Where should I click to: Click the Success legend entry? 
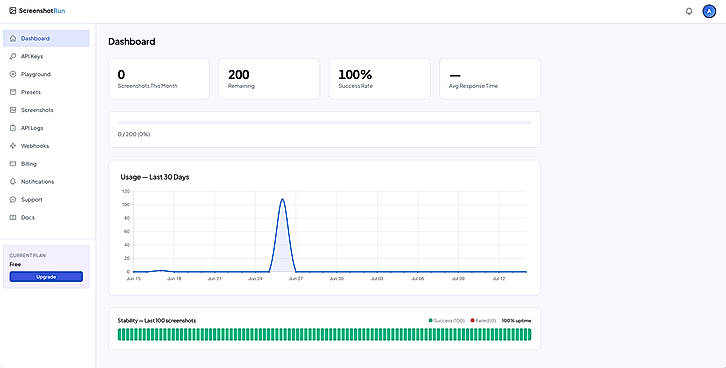click(x=447, y=320)
